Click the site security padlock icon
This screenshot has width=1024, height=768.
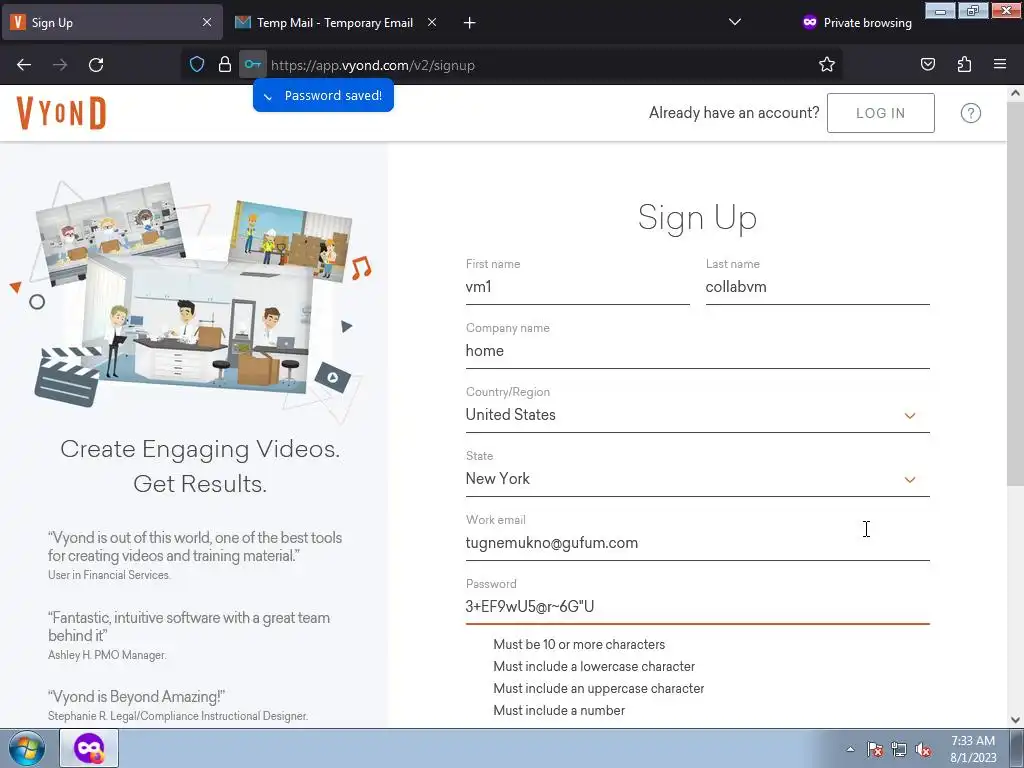(x=225, y=64)
